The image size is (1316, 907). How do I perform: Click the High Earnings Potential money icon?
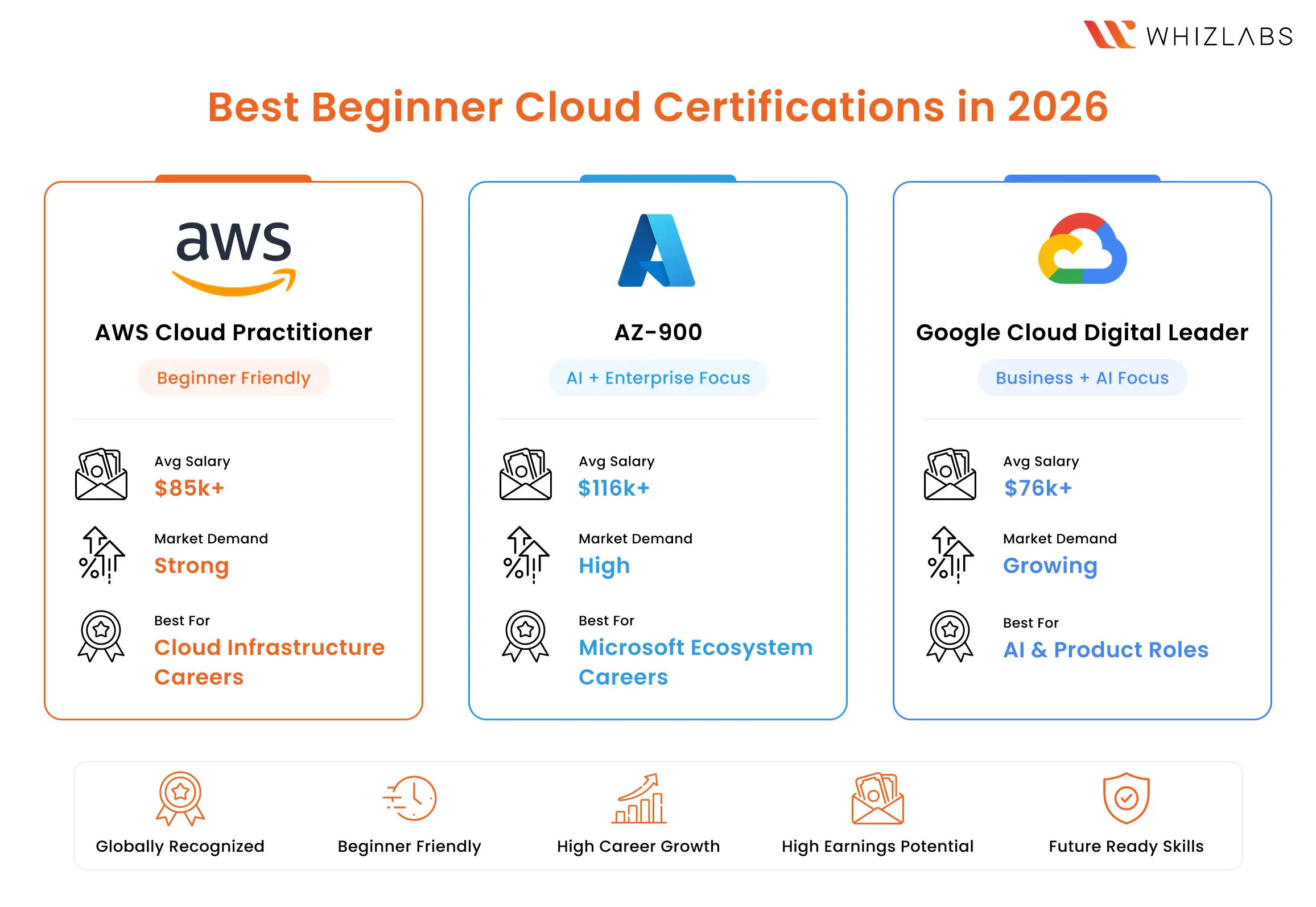877,798
